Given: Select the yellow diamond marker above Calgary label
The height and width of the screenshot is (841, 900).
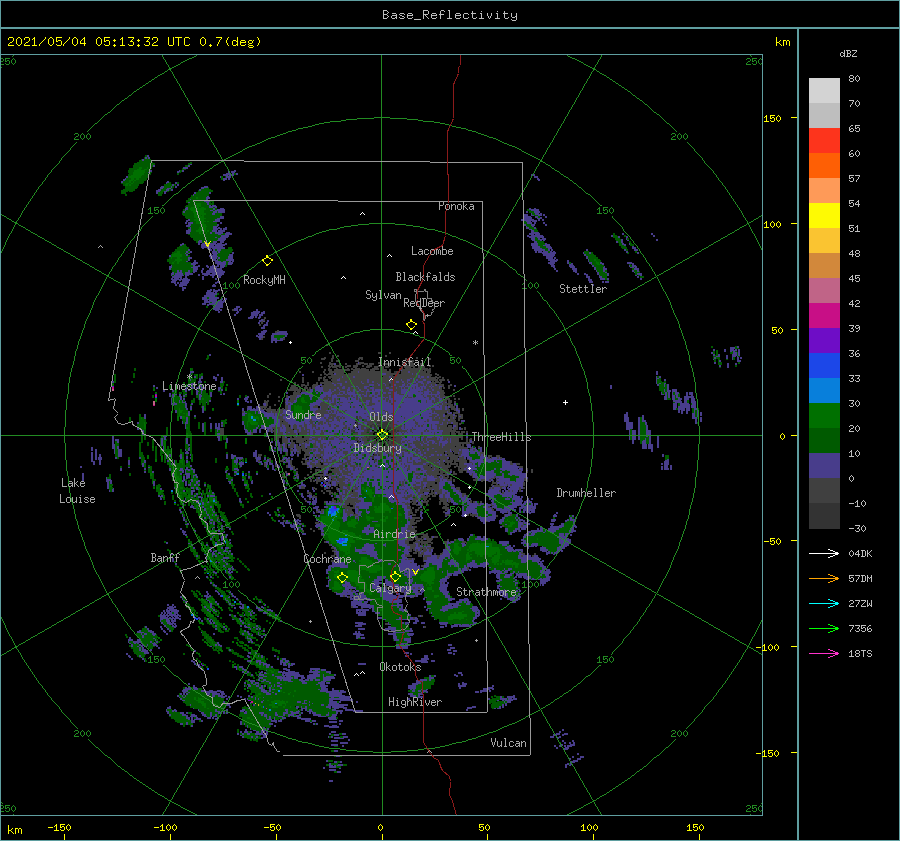Looking at the screenshot, I should tap(395, 576).
